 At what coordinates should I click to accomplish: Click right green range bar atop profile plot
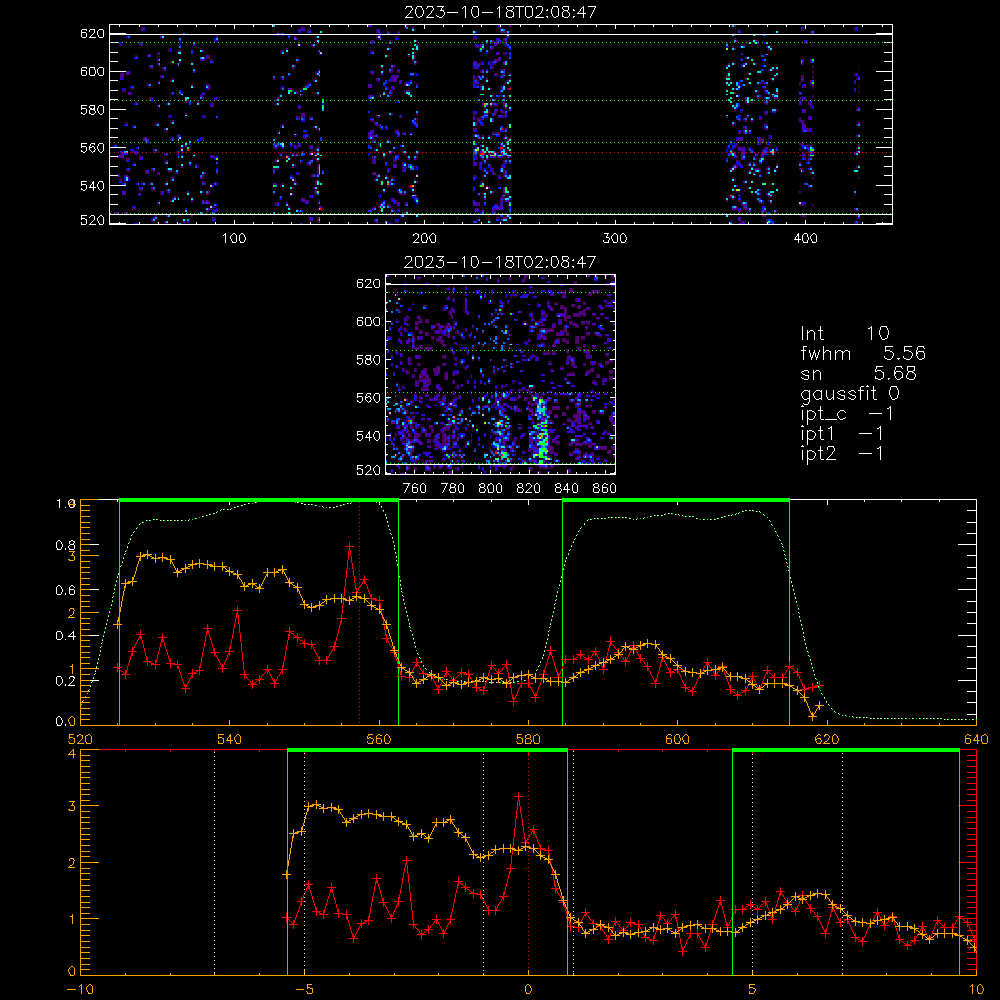coord(676,500)
